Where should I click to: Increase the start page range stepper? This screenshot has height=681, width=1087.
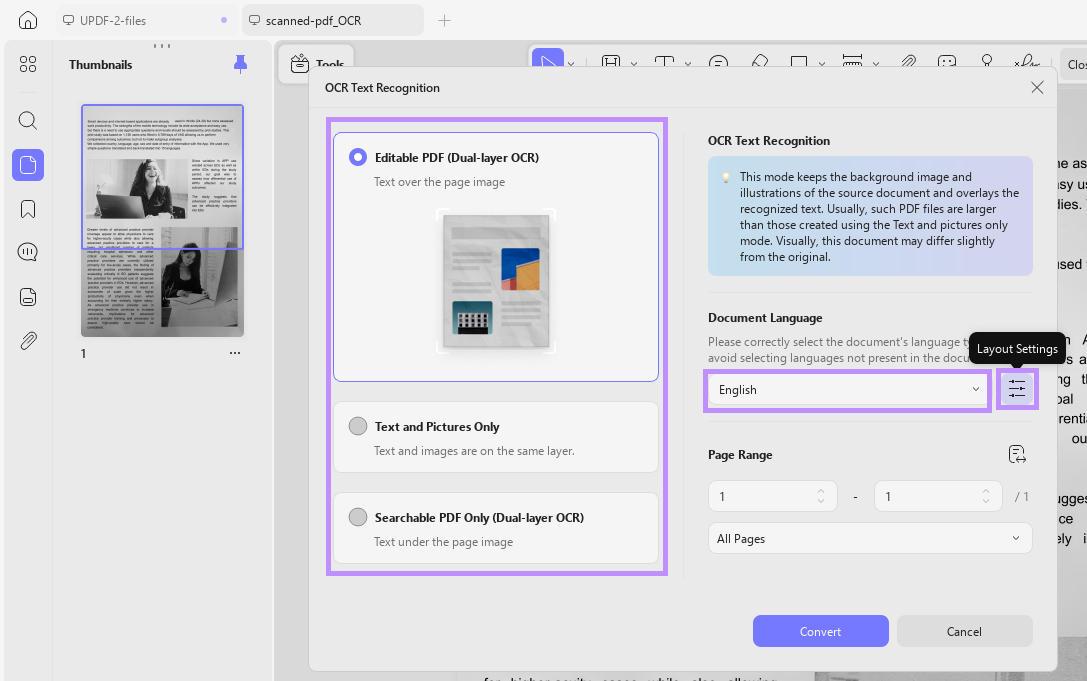[821, 491]
